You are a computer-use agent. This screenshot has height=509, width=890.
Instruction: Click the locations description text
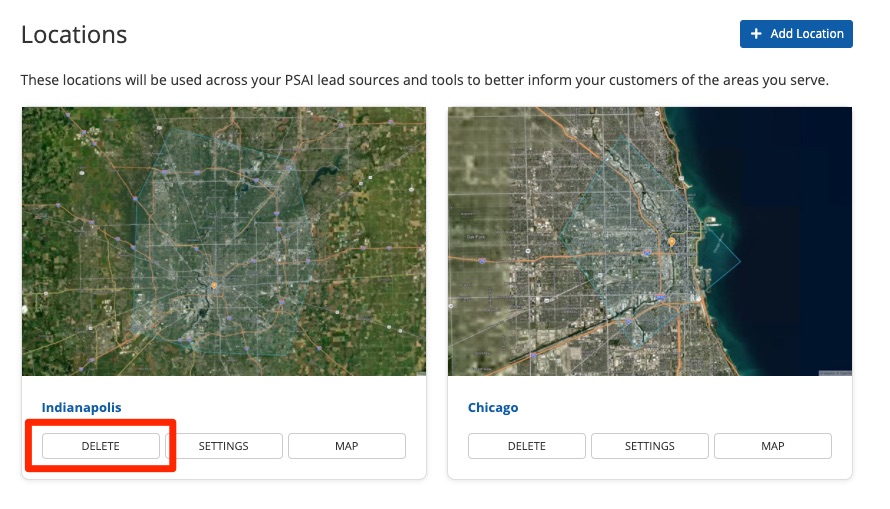click(424, 80)
